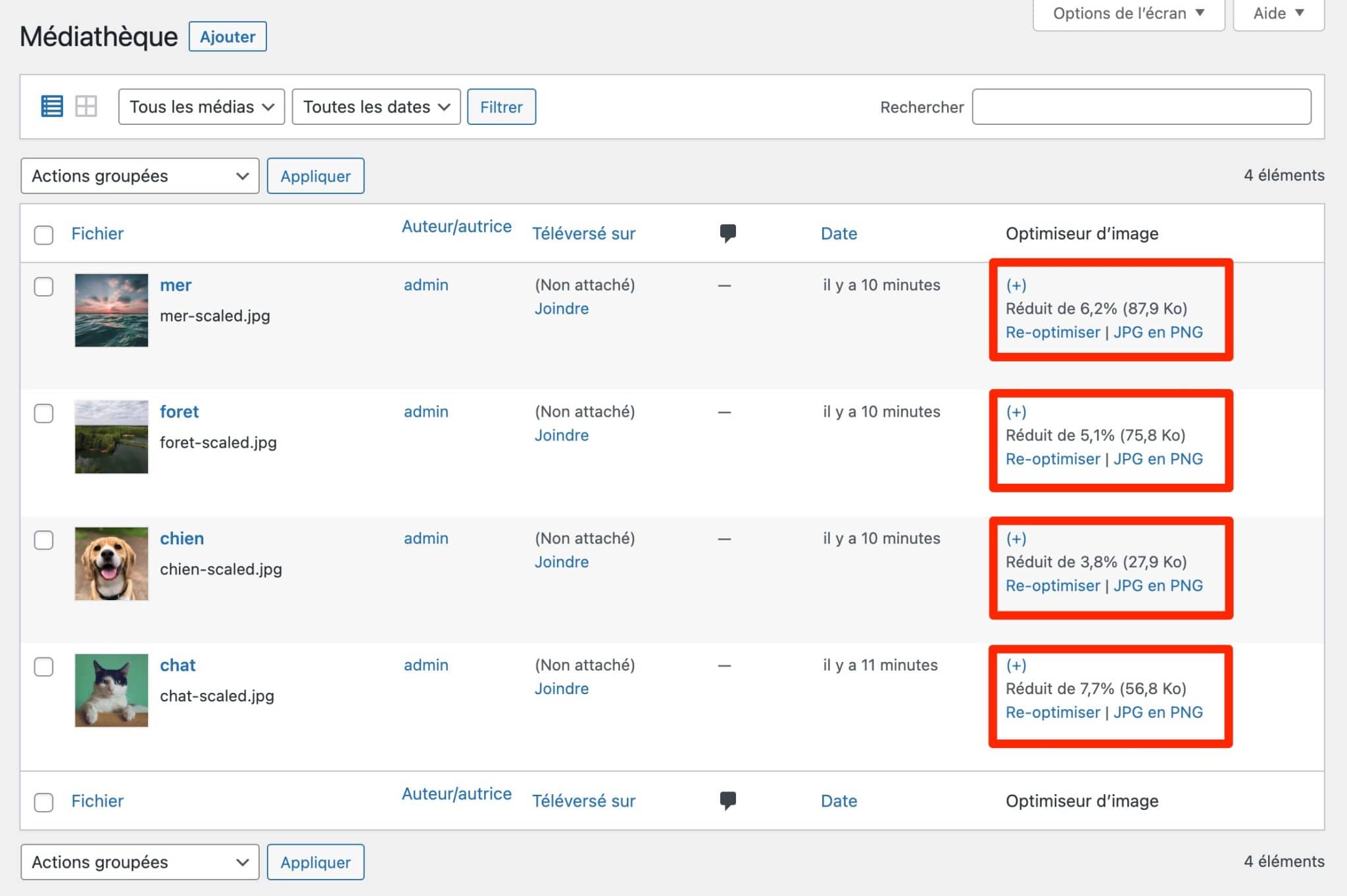The width and height of the screenshot is (1347, 896).
Task: Click Re-optimiser link for chien
Action: (x=1052, y=585)
